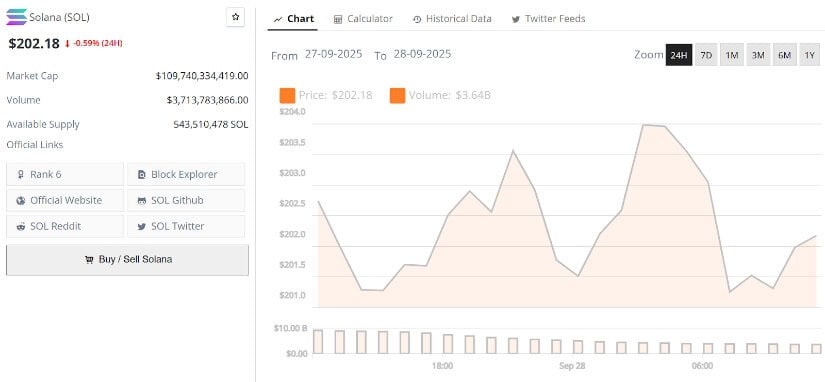
Task: Open the Block Explorer link
Action: [x=186, y=174]
